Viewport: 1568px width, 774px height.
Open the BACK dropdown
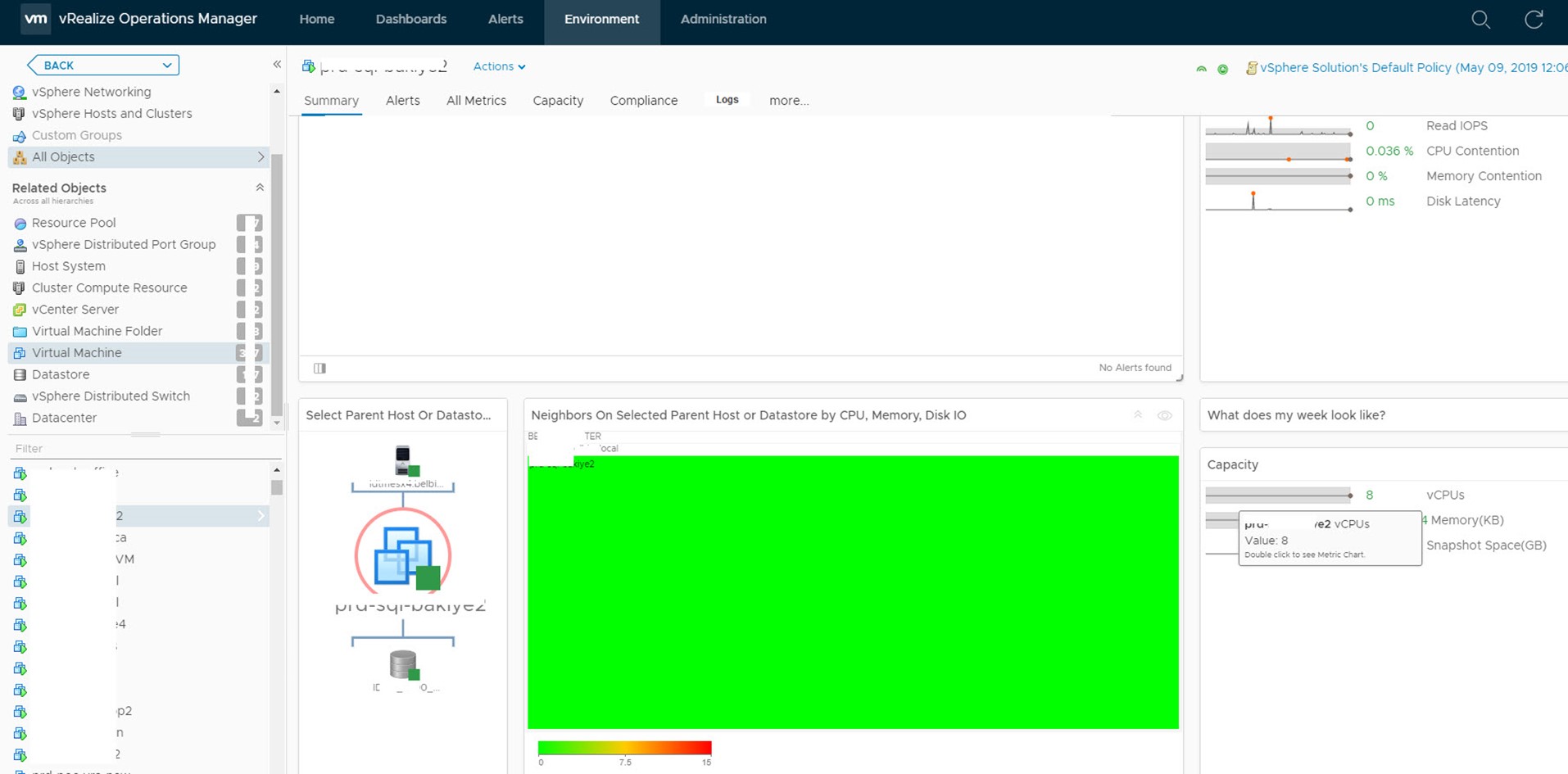pos(103,65)
